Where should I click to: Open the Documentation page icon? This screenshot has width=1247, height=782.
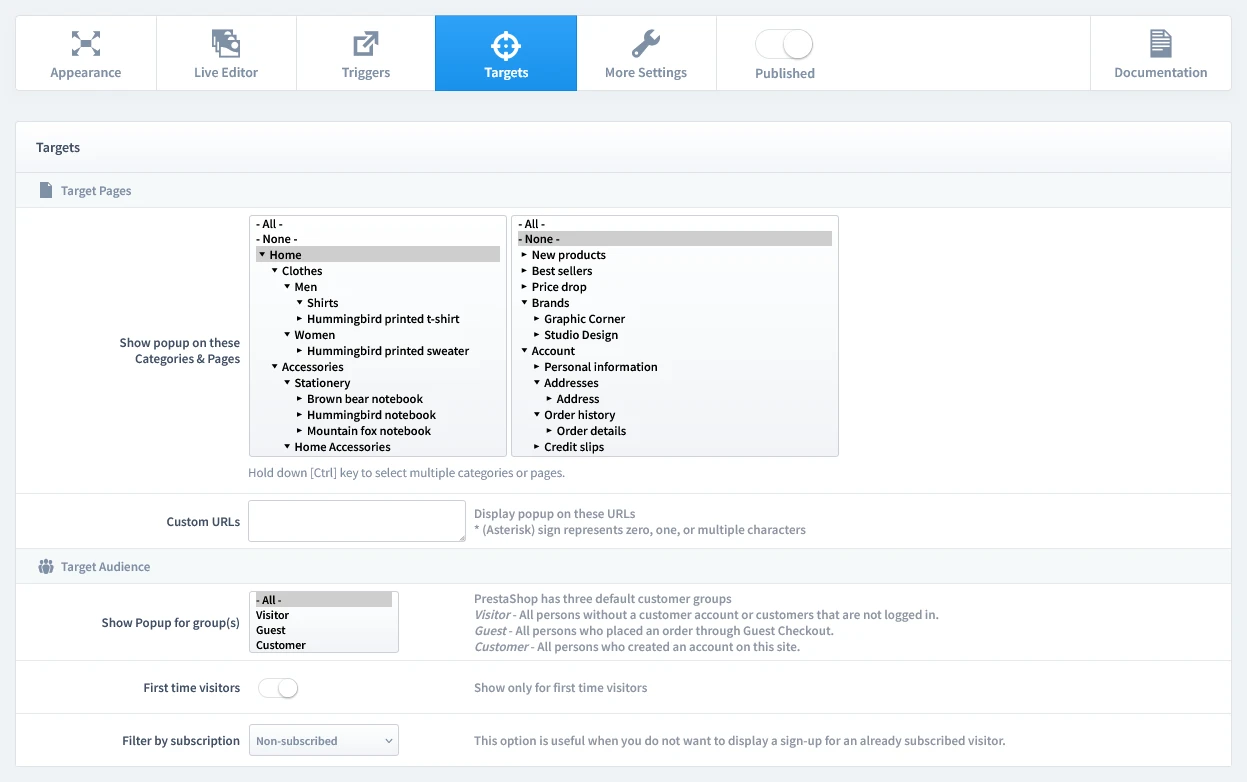[1160, 43]
